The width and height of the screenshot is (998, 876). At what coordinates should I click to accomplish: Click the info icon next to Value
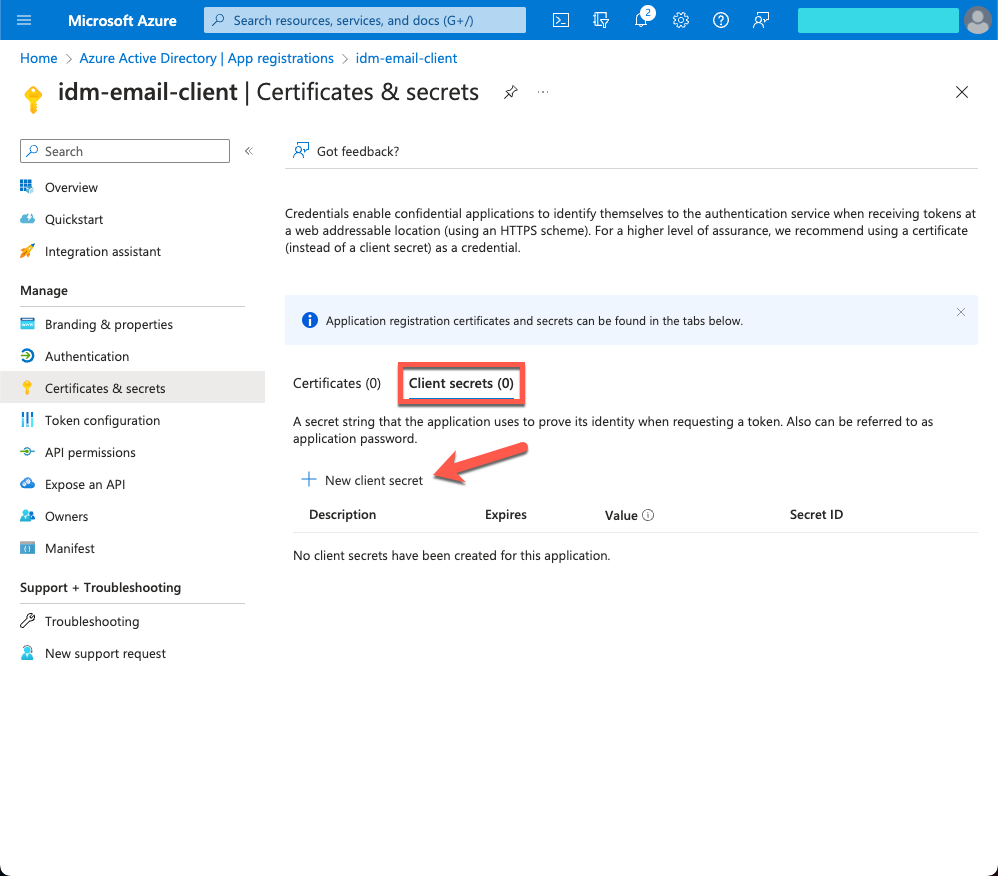click(651, 514)
